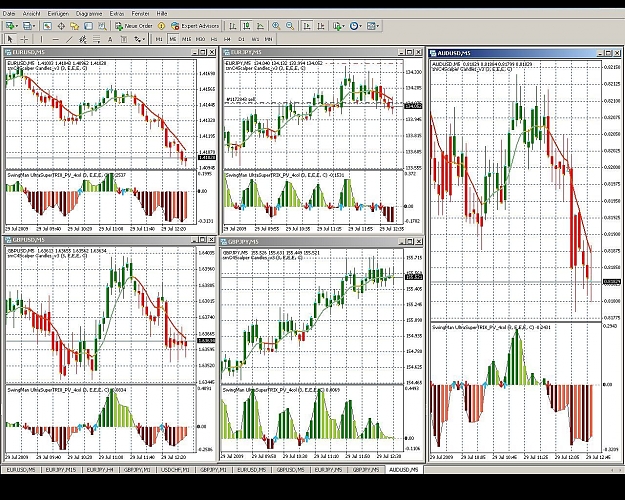Click the Neue Order button

[134, 26]
